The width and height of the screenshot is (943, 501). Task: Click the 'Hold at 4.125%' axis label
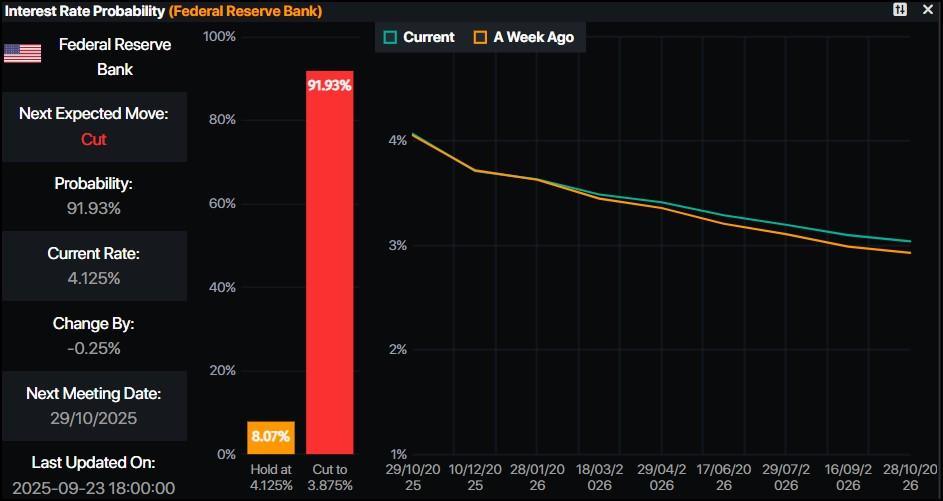[x=270, y=477]
